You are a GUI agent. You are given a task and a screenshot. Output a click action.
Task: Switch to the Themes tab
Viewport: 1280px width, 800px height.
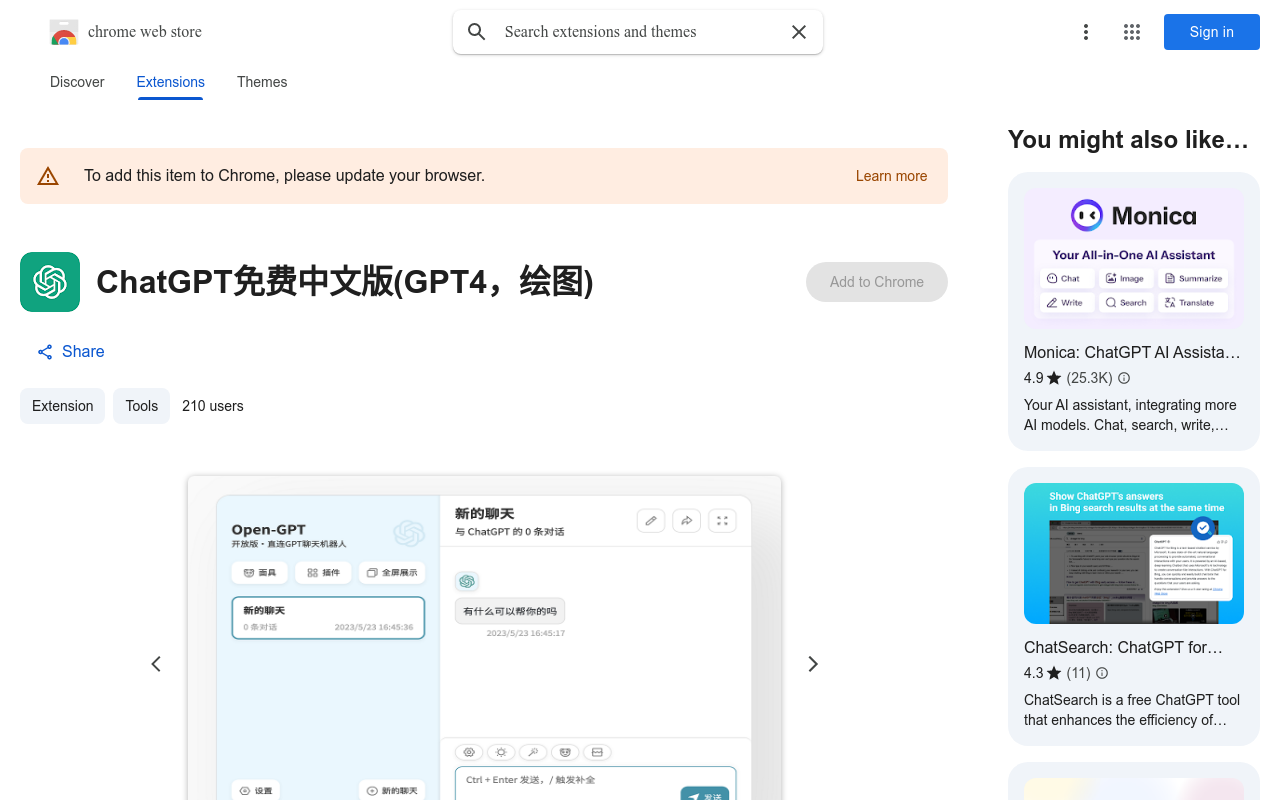(x=261, y=82)
